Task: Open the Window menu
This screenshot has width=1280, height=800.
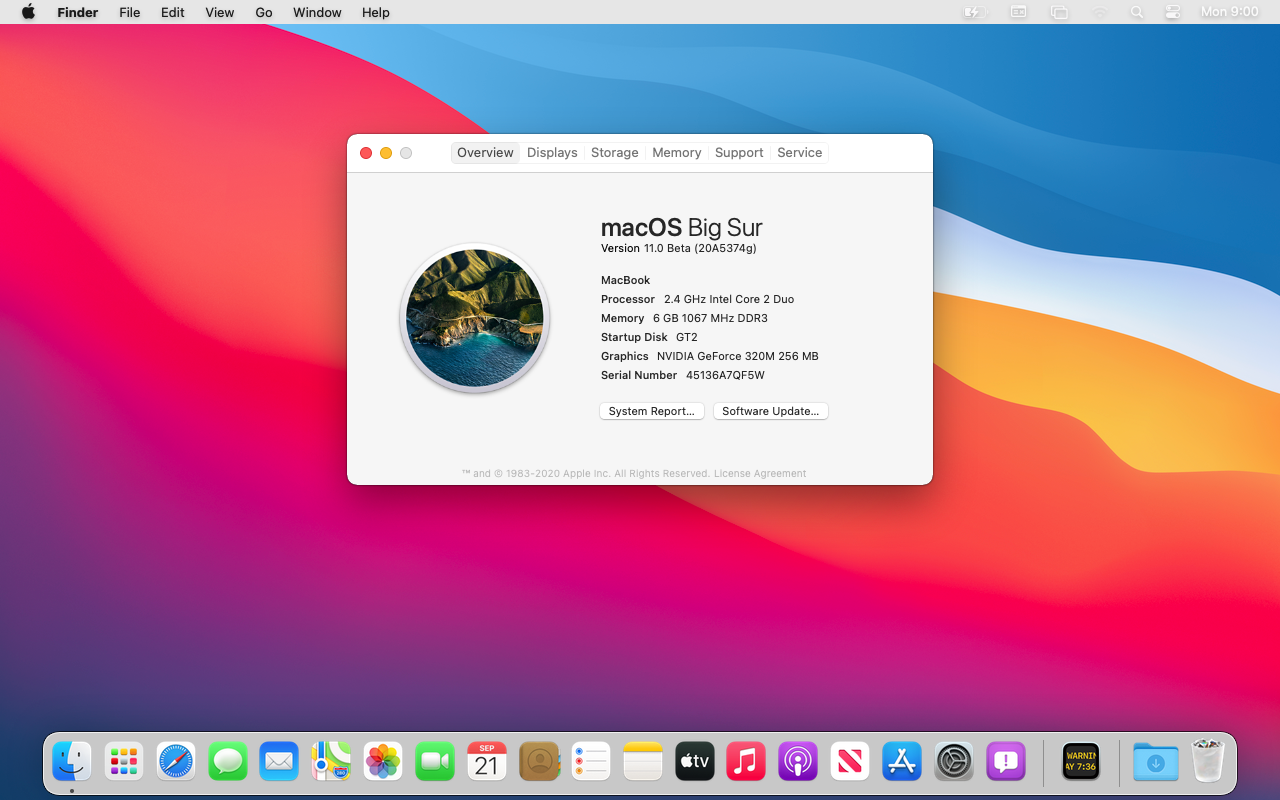Action: tap(317, 12)
